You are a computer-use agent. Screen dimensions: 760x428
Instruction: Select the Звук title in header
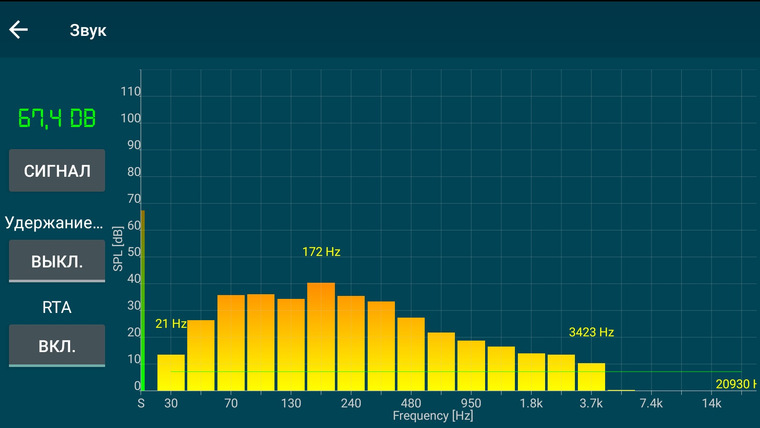click(x=88, y=30)
